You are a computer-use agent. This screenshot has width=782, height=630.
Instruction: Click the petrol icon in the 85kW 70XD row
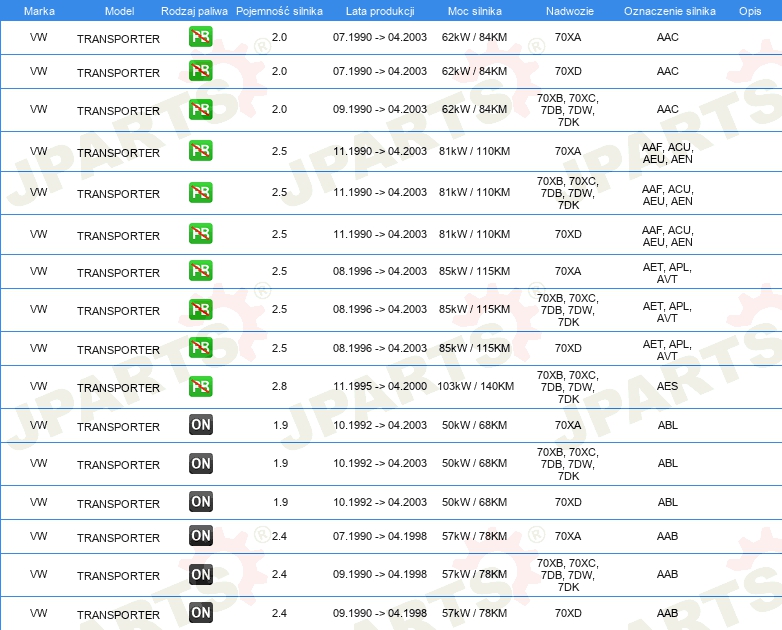(x=200, y=348)
